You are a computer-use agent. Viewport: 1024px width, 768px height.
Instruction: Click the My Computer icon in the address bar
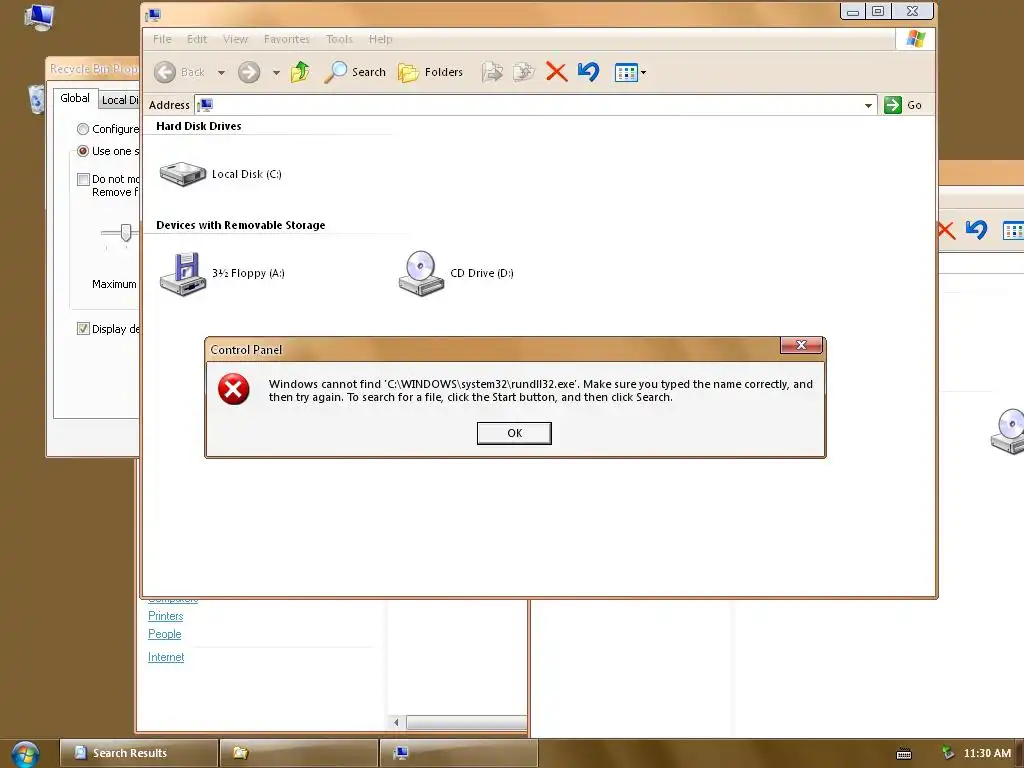205,105
